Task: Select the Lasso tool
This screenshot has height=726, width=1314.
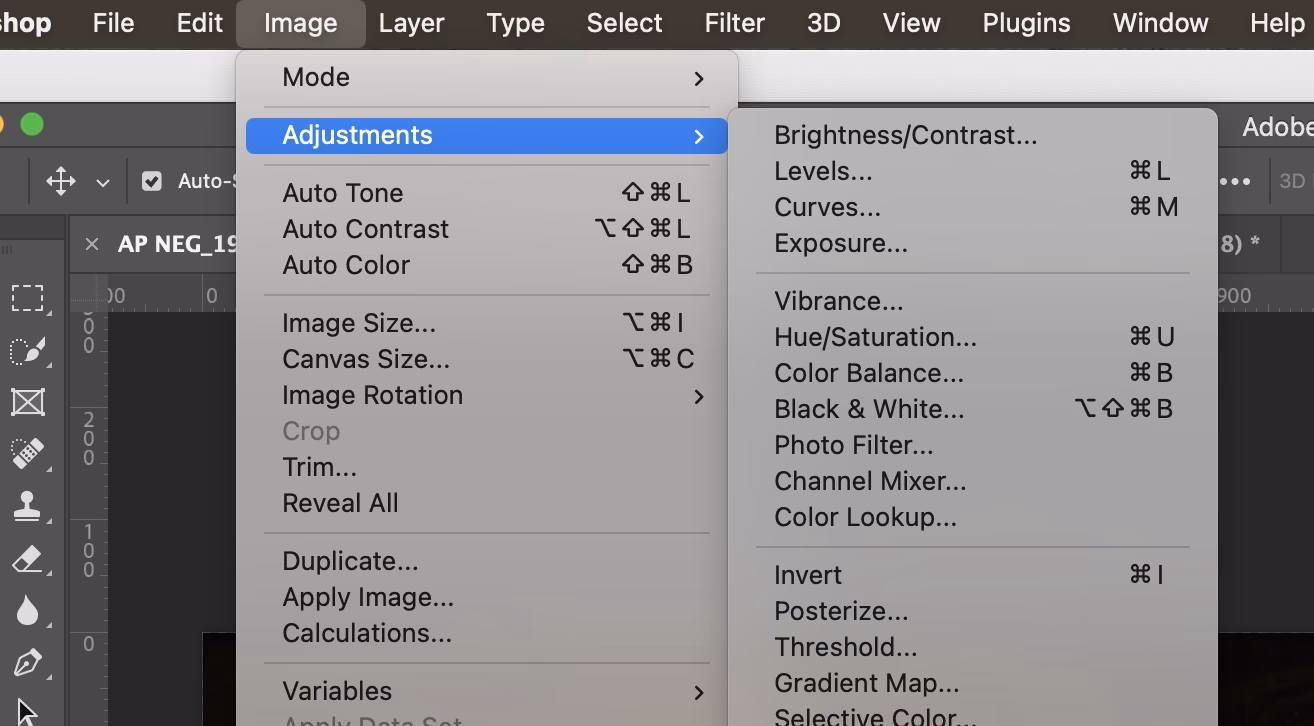Action: 25,350
